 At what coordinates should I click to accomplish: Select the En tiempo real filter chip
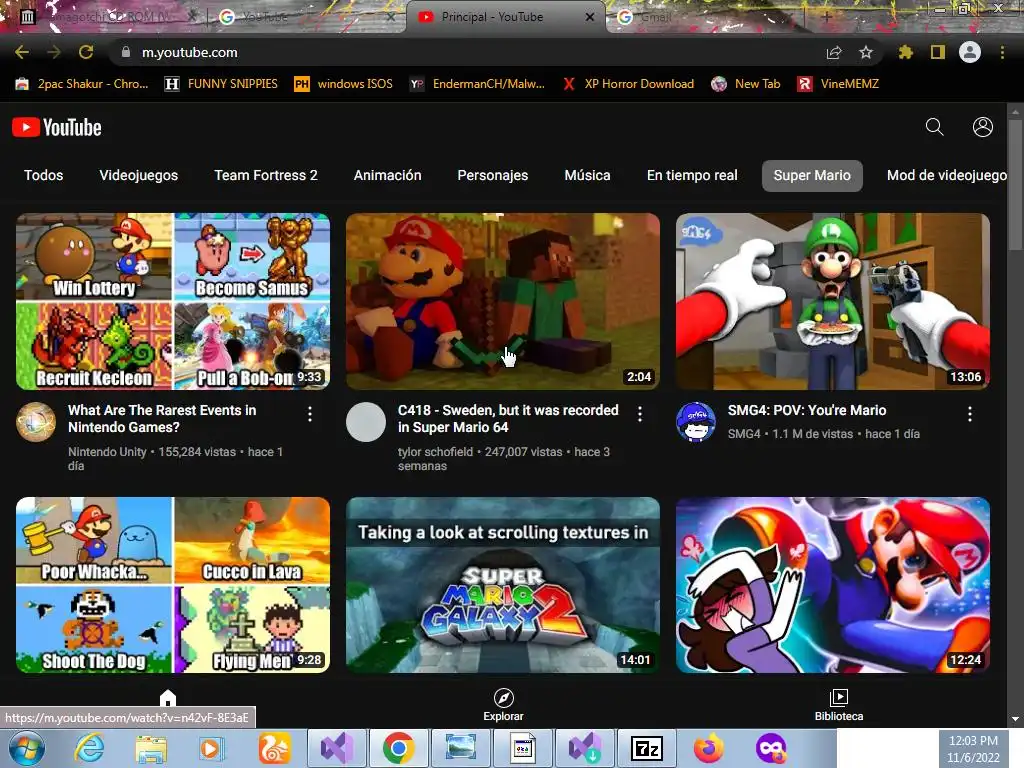[692, 175]
